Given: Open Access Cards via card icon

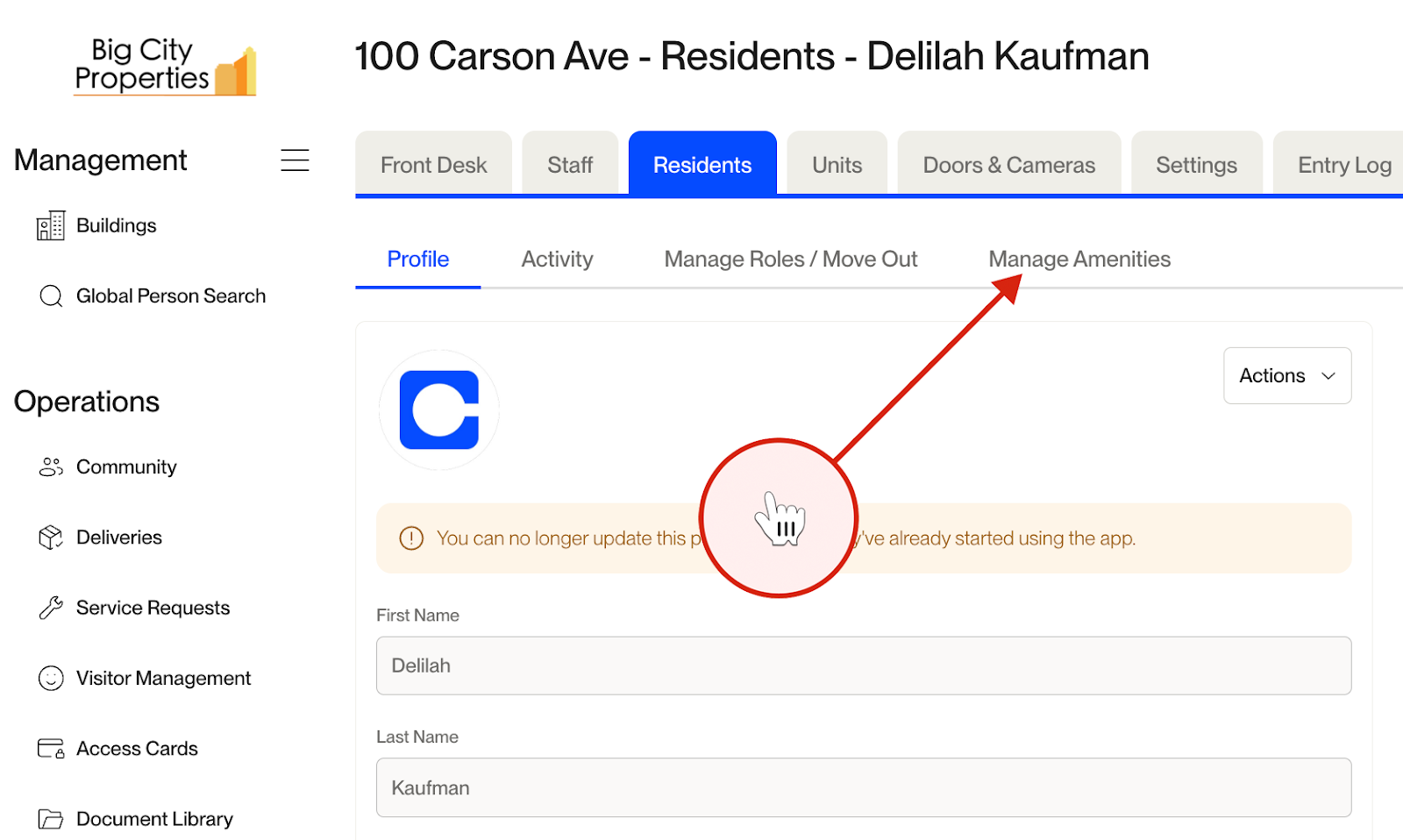Looking at the screenshot, I should pos(51,749).
